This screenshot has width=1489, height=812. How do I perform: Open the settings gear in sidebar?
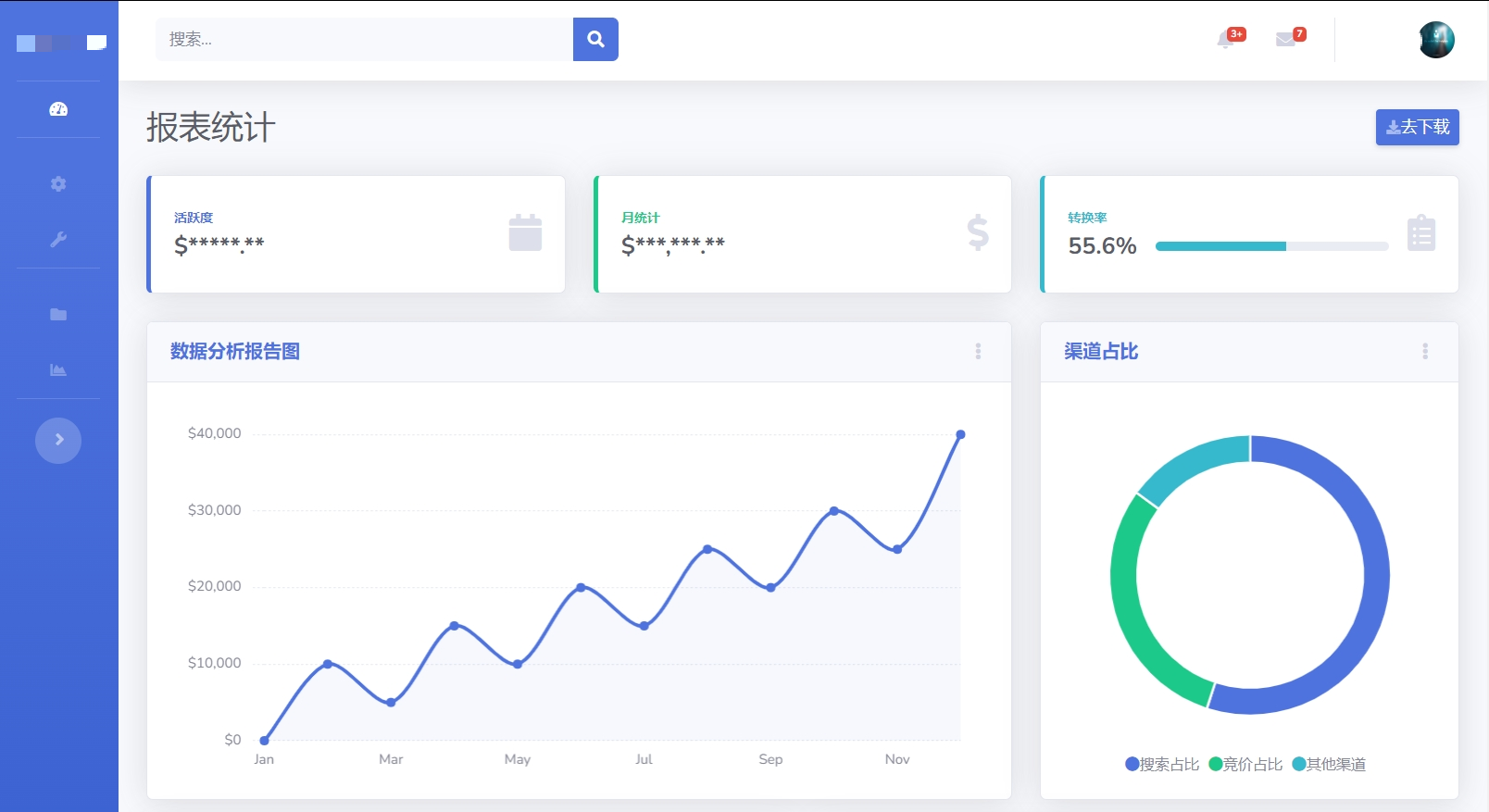58,184
